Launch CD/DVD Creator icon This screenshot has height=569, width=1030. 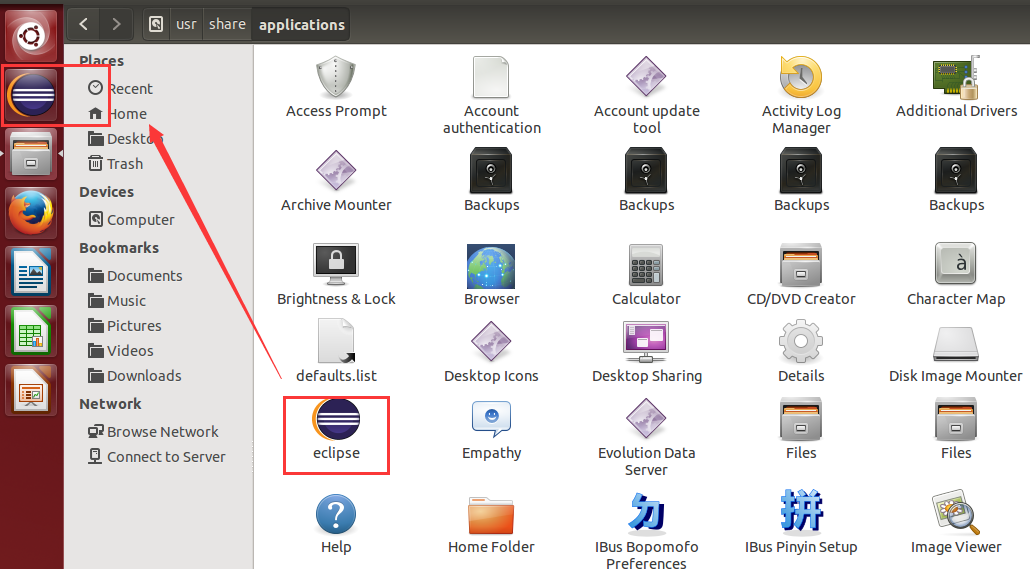click(801, 265)
